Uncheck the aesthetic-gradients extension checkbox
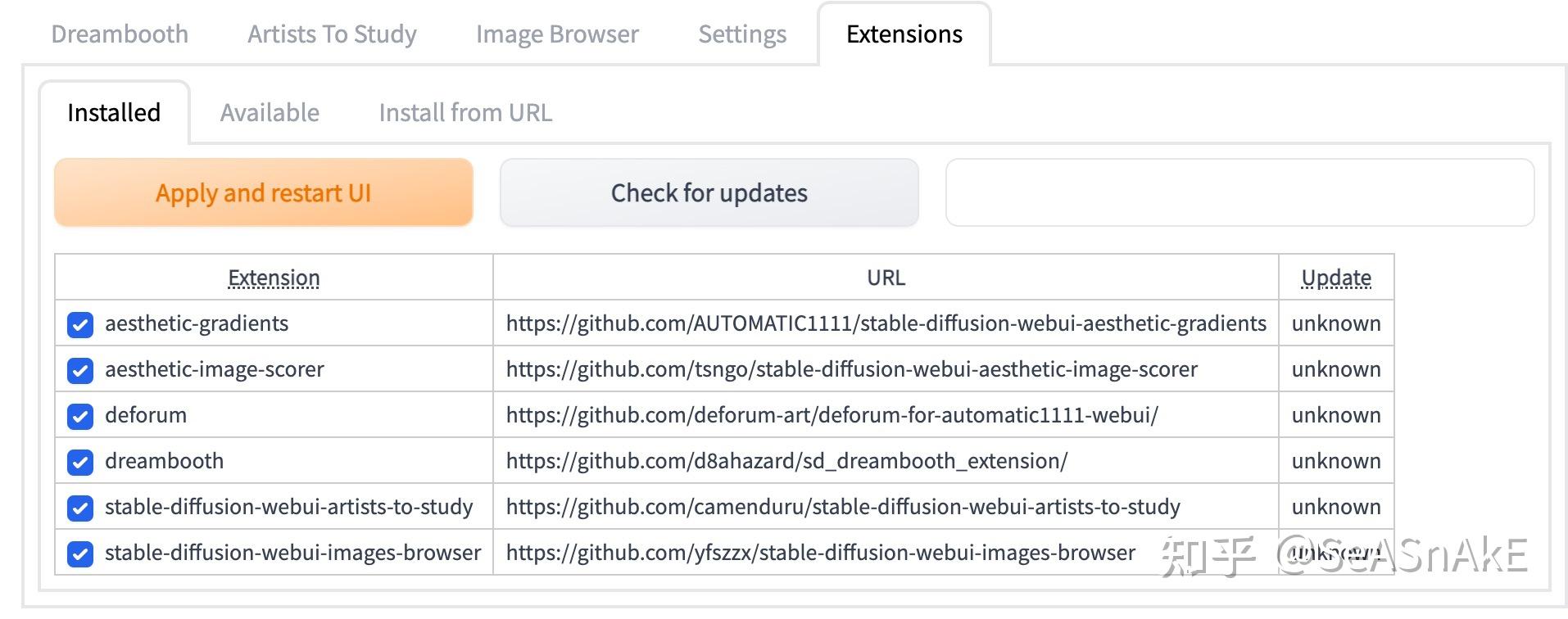The height and width of the screenshot is (619, 1568). tap(80, 325)
